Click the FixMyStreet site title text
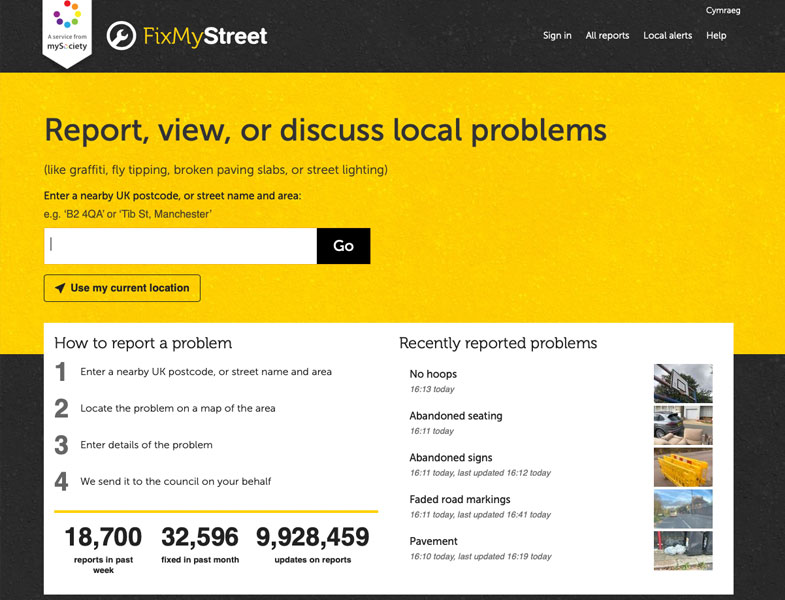The image size is (785, 600). tap(205, 37)
